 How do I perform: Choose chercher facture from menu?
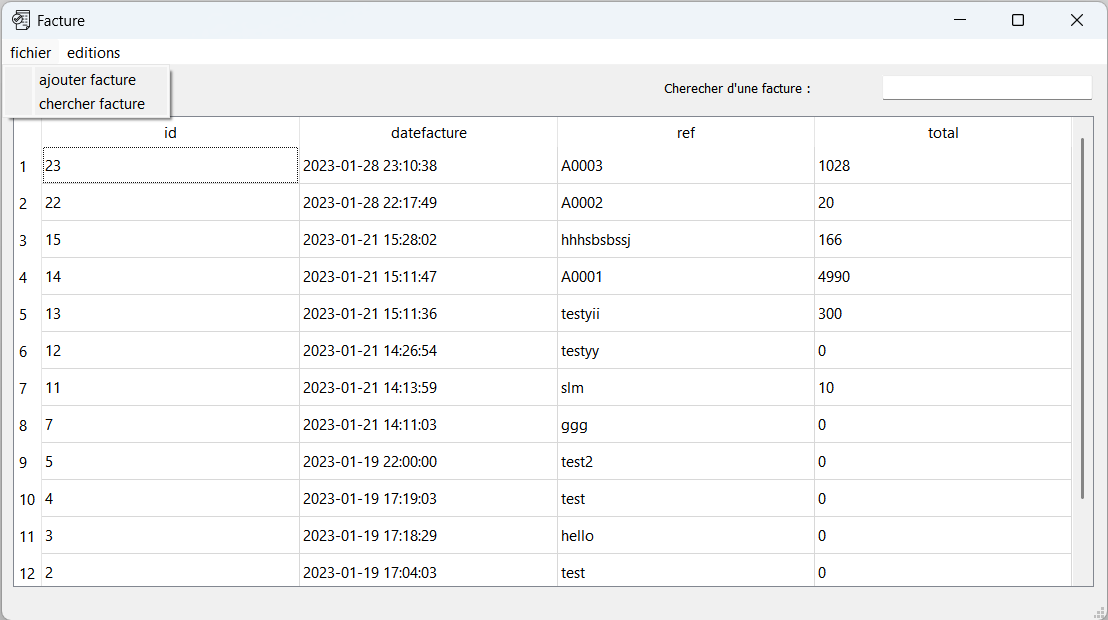click(91, 104)
